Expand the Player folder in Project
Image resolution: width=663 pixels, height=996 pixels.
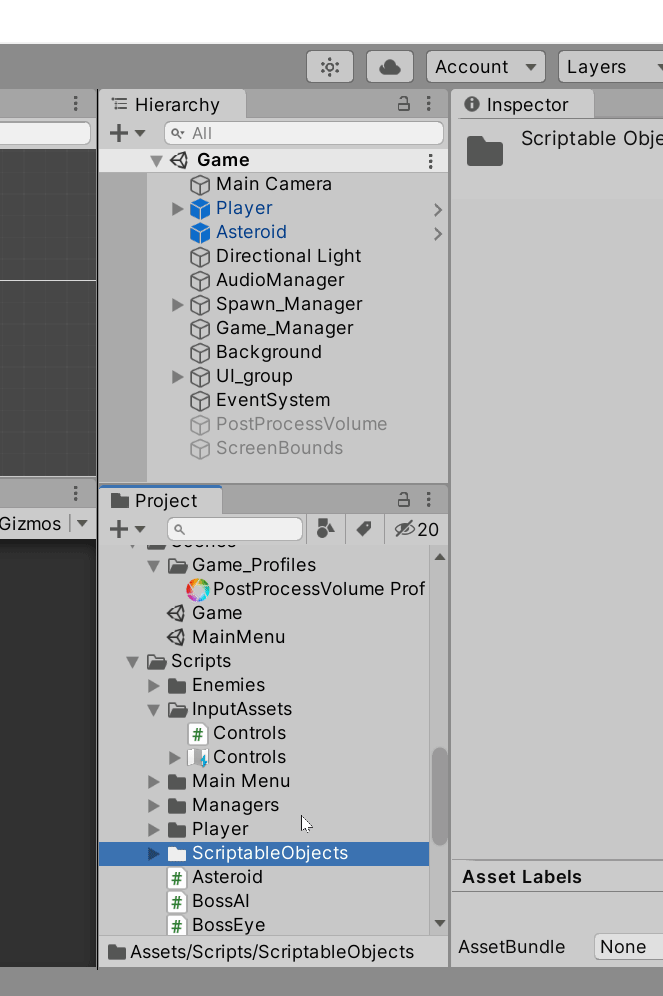[x=153, y=830]
